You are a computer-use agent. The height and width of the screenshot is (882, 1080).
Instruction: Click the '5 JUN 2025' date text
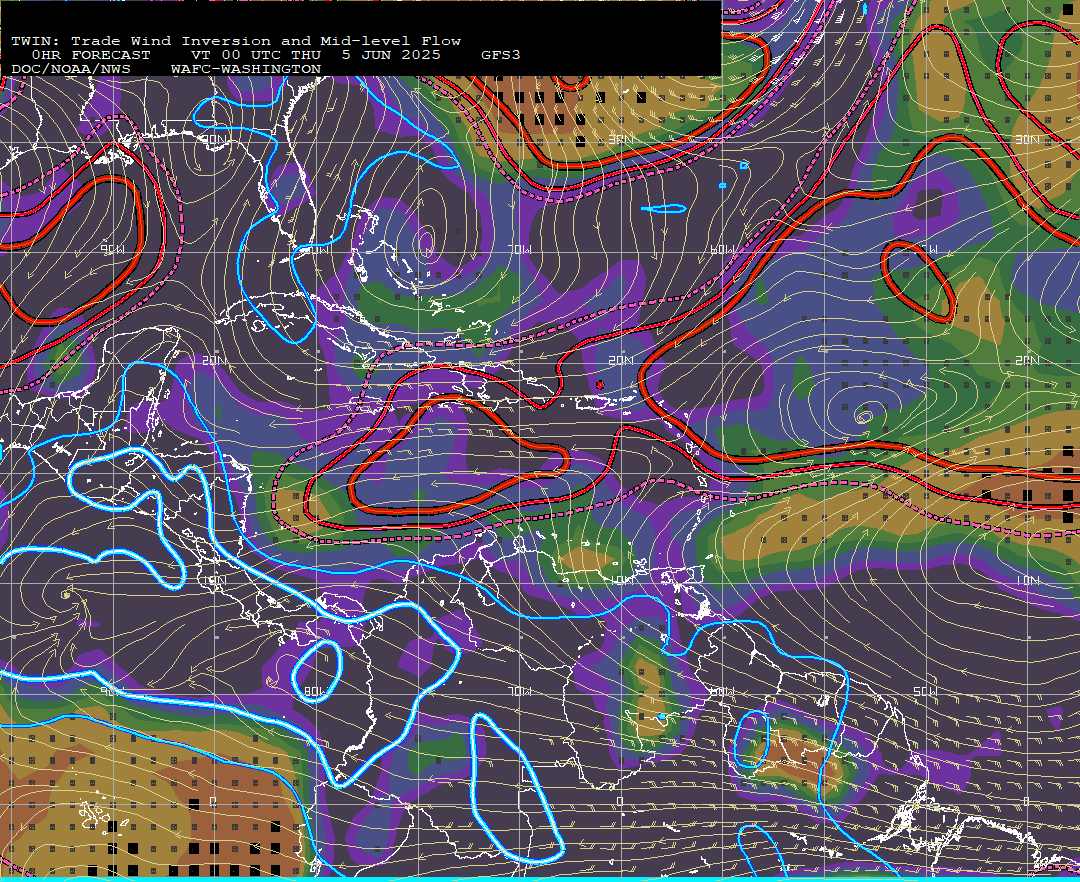click(x=391, y=55)
